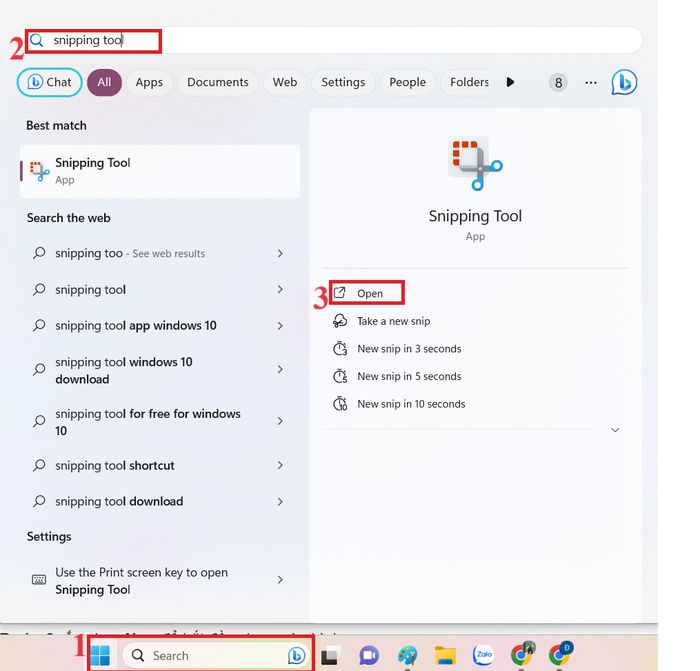The width and height of the screenshot is (700, 671).
Task: Switch to the People filter tab
Action: tap(407, 82)
